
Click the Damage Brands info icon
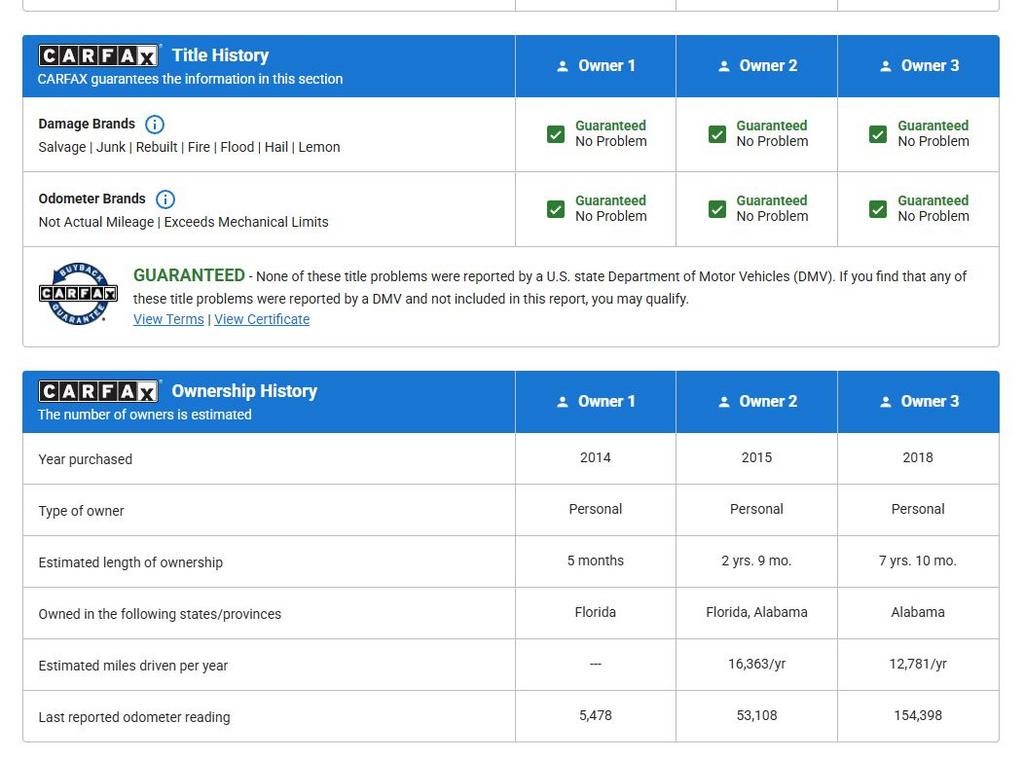[154, 124]
